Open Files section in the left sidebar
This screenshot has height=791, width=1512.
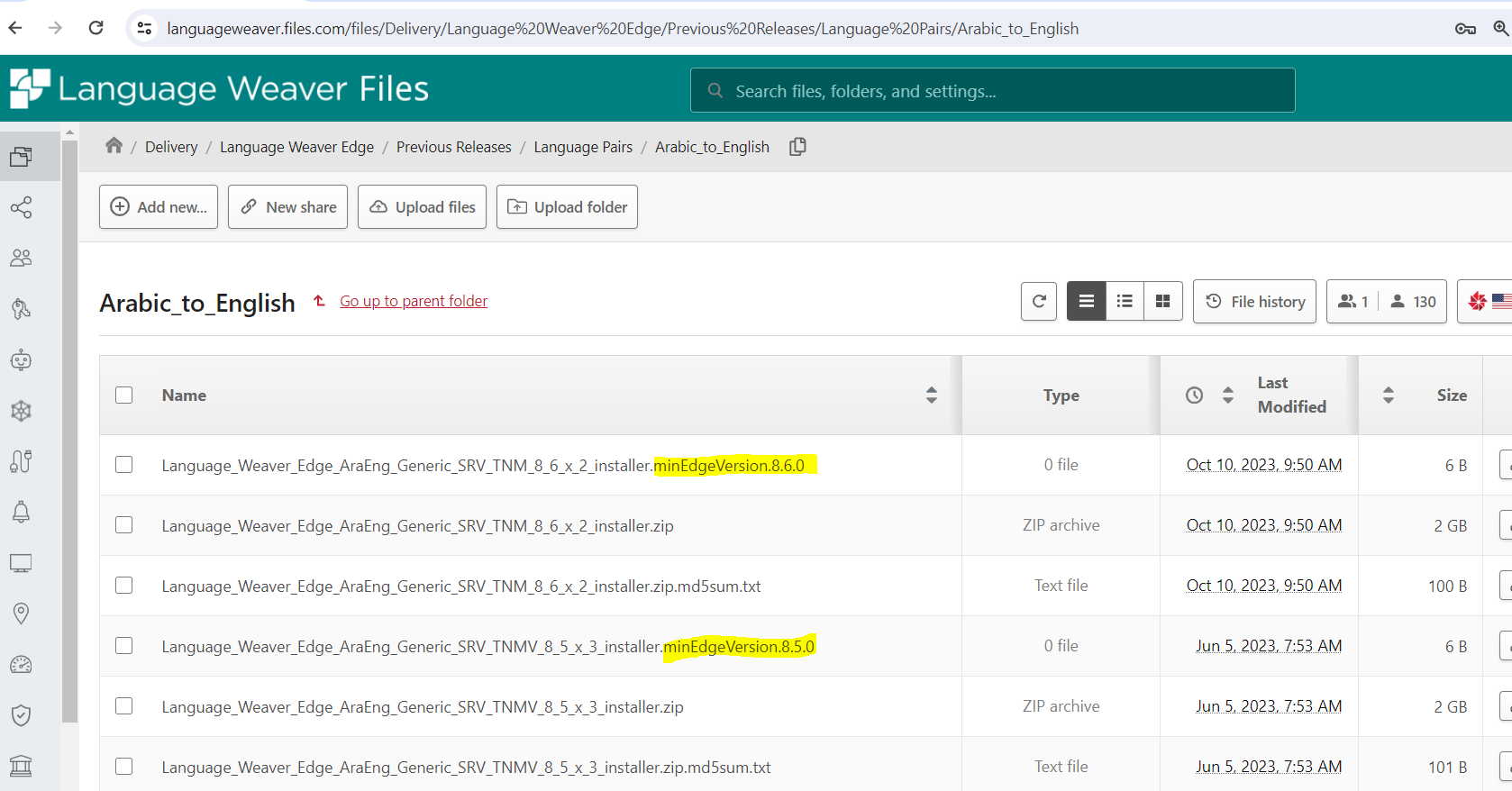(x=21, y=157)
